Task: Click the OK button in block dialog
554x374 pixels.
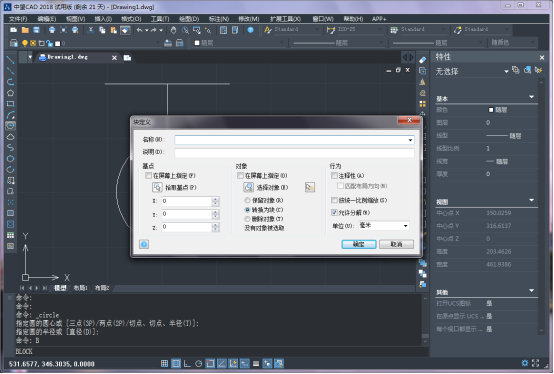Action: tap(359, 244)
